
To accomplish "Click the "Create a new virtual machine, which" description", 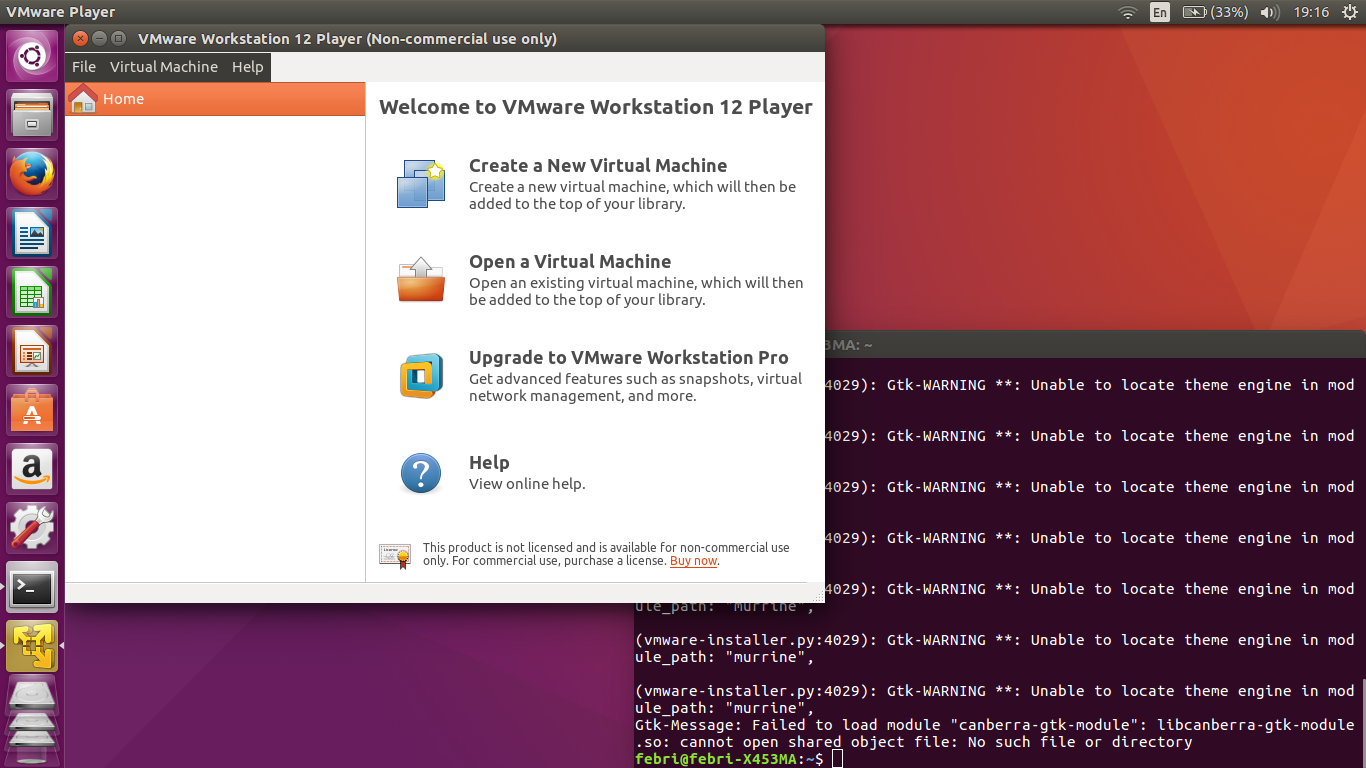I will (632, 196).
